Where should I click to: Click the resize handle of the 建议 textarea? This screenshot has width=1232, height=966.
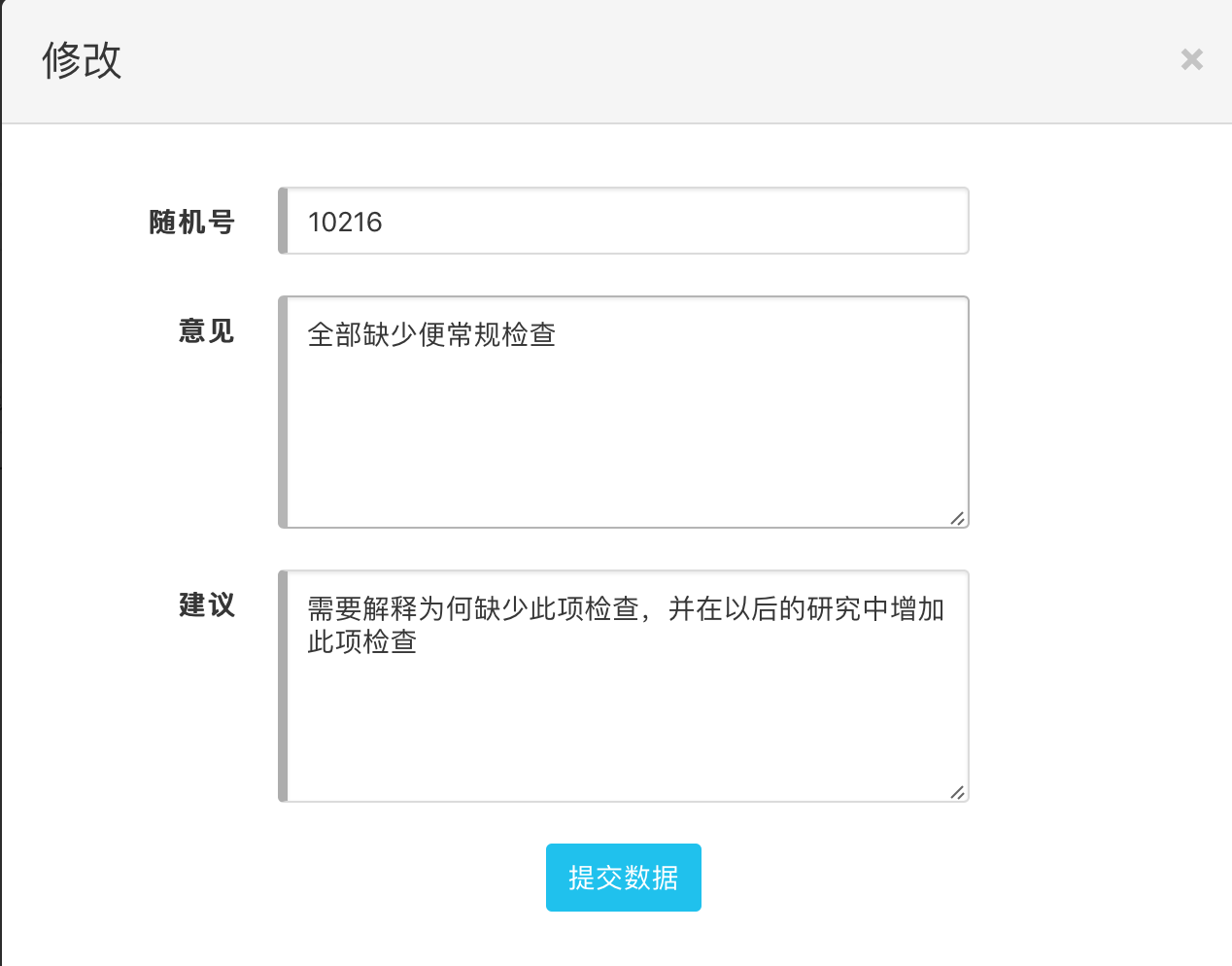[x=957, y=792]
